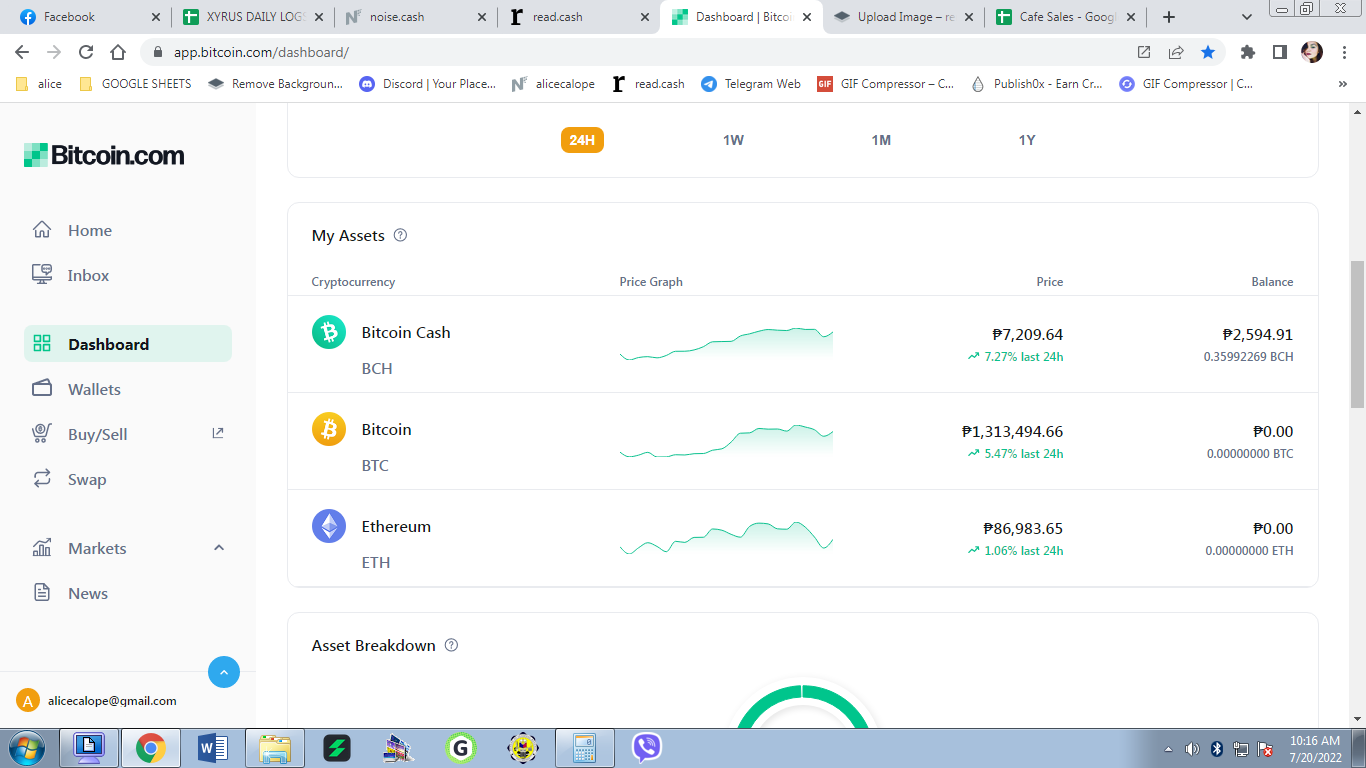
Task: Click the Buy/Sell external link icon
Action: (x=218, y=433)
